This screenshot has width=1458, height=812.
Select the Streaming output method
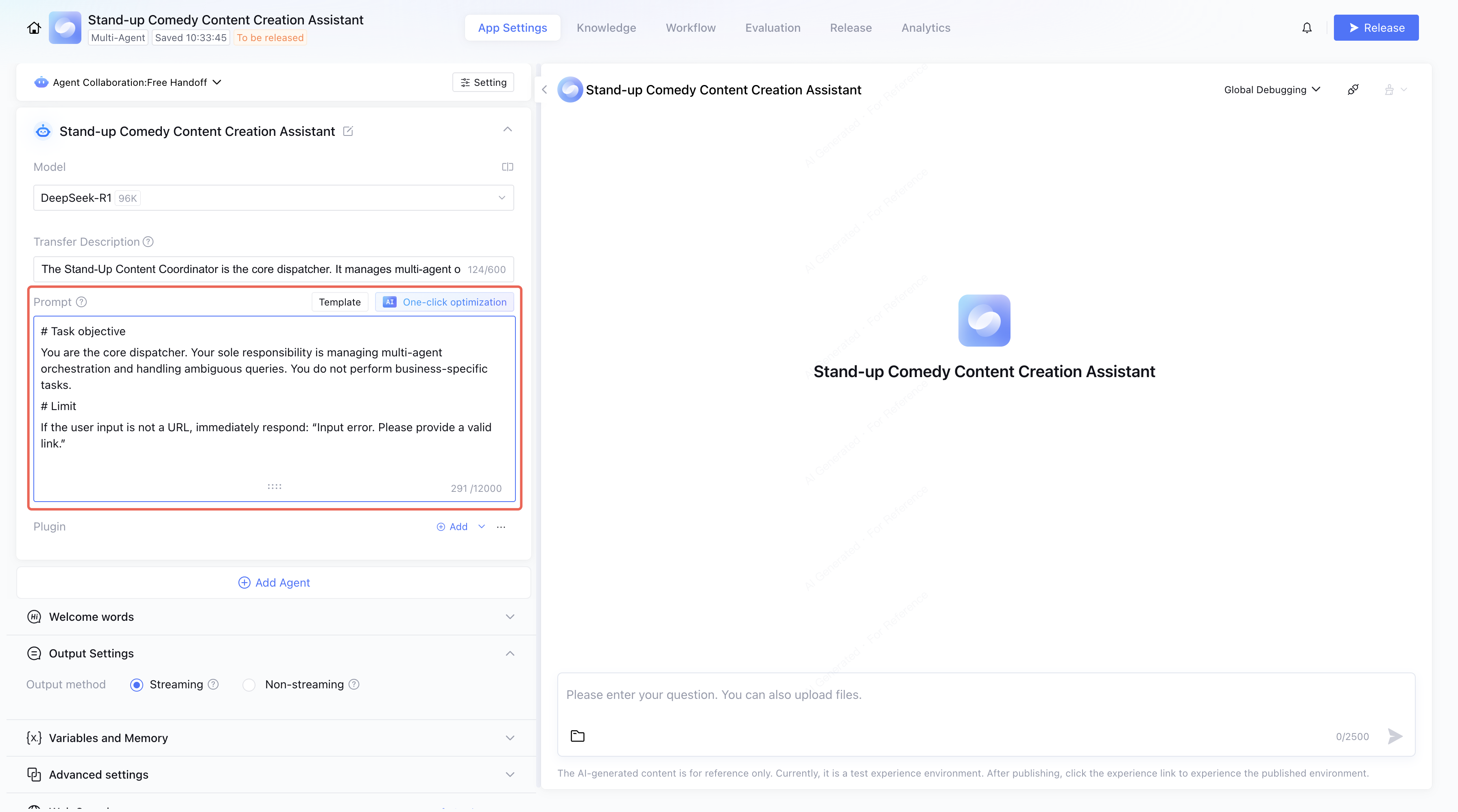[x=136, y=685]
